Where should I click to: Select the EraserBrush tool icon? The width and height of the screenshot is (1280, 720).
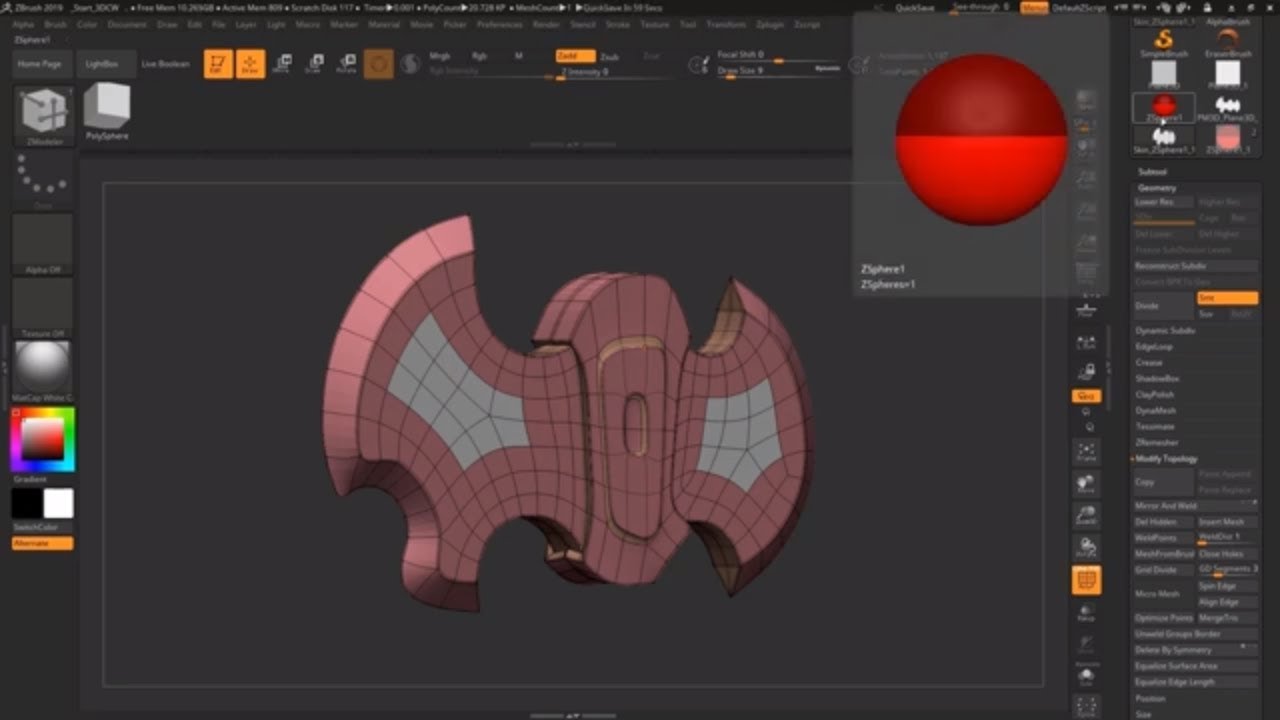pos(1227,41)
